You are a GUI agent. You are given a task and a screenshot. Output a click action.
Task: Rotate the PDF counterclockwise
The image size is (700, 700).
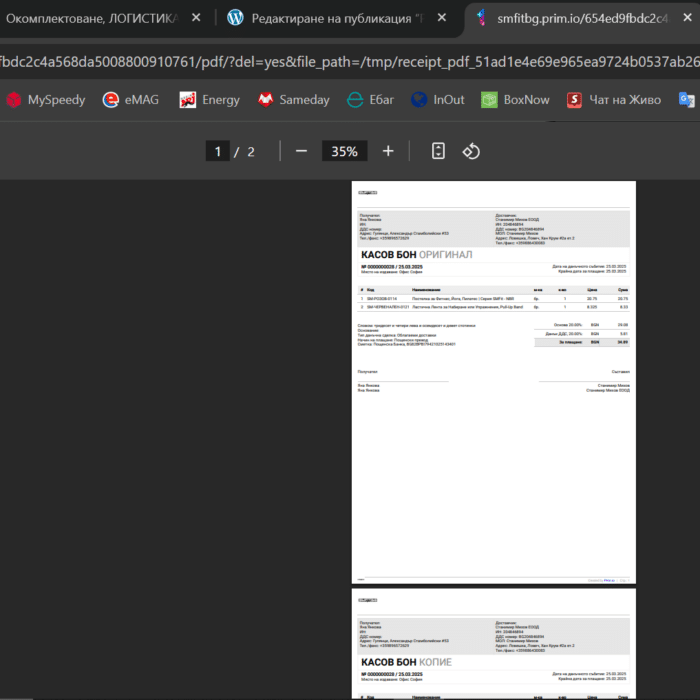tap(471, 151)
